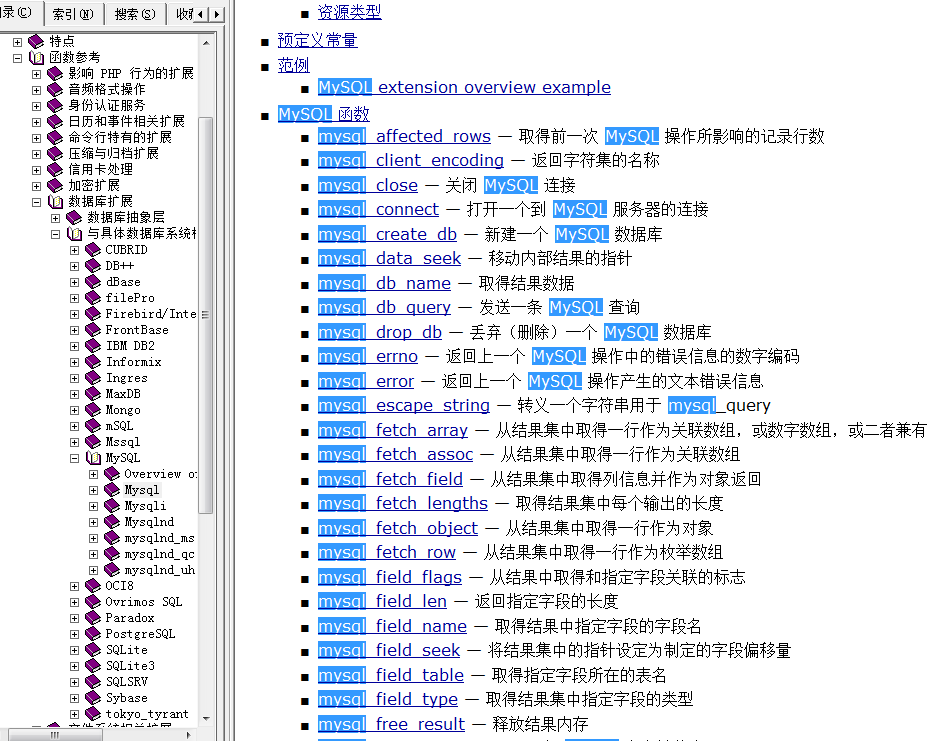Collapse the MySQL tree node
The image size is (930, 741).
(74, 459)
